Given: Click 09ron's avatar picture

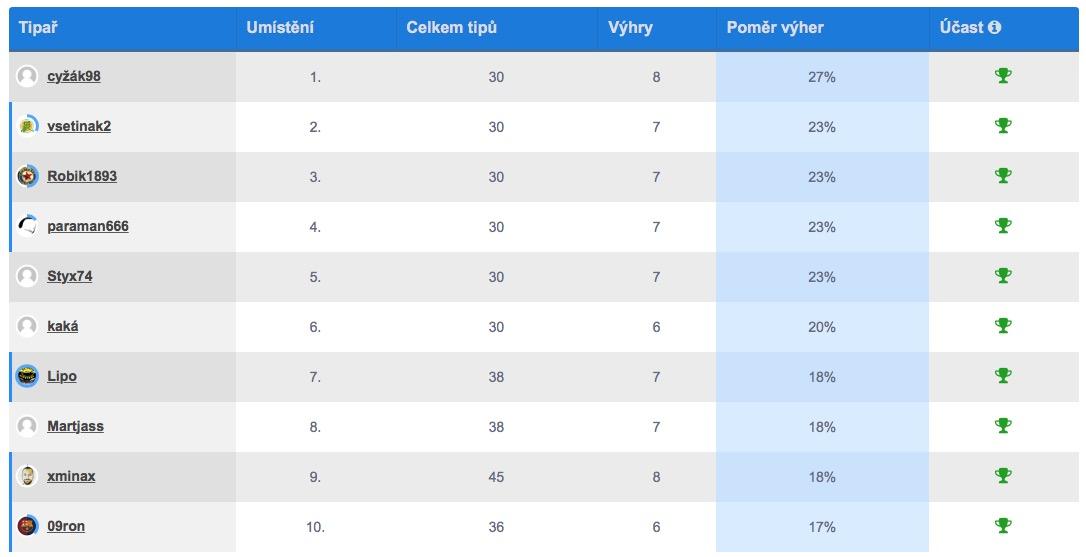Looking at the screenshot, I should 28,526.
